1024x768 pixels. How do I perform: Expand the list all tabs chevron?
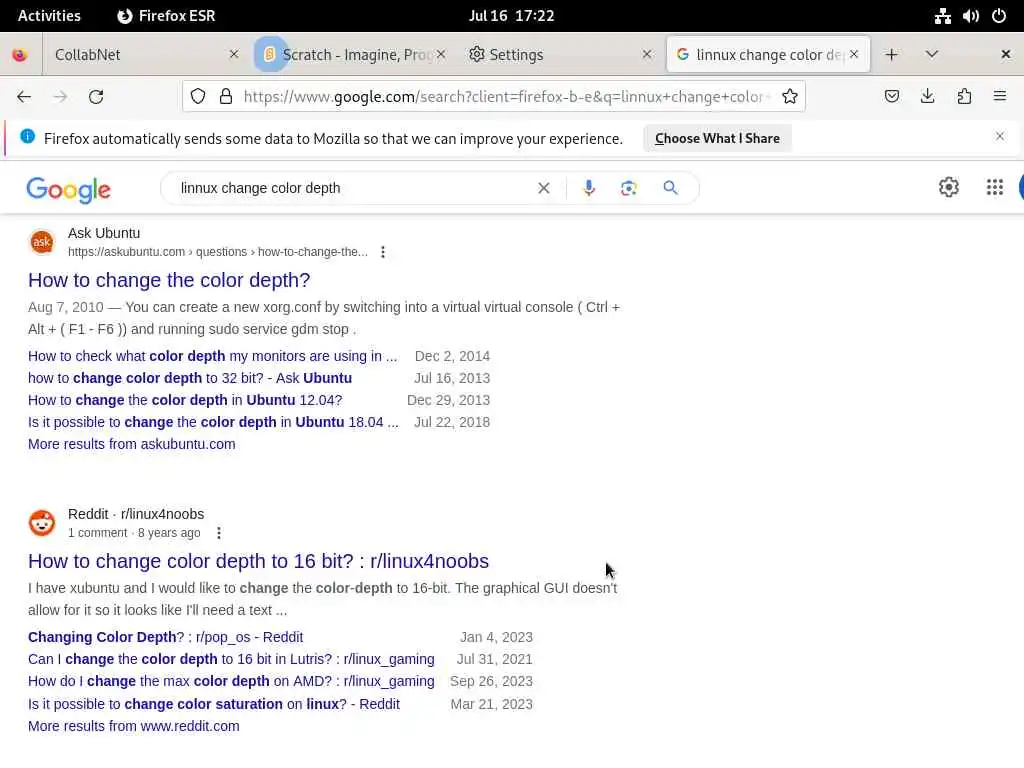[932, 55]
